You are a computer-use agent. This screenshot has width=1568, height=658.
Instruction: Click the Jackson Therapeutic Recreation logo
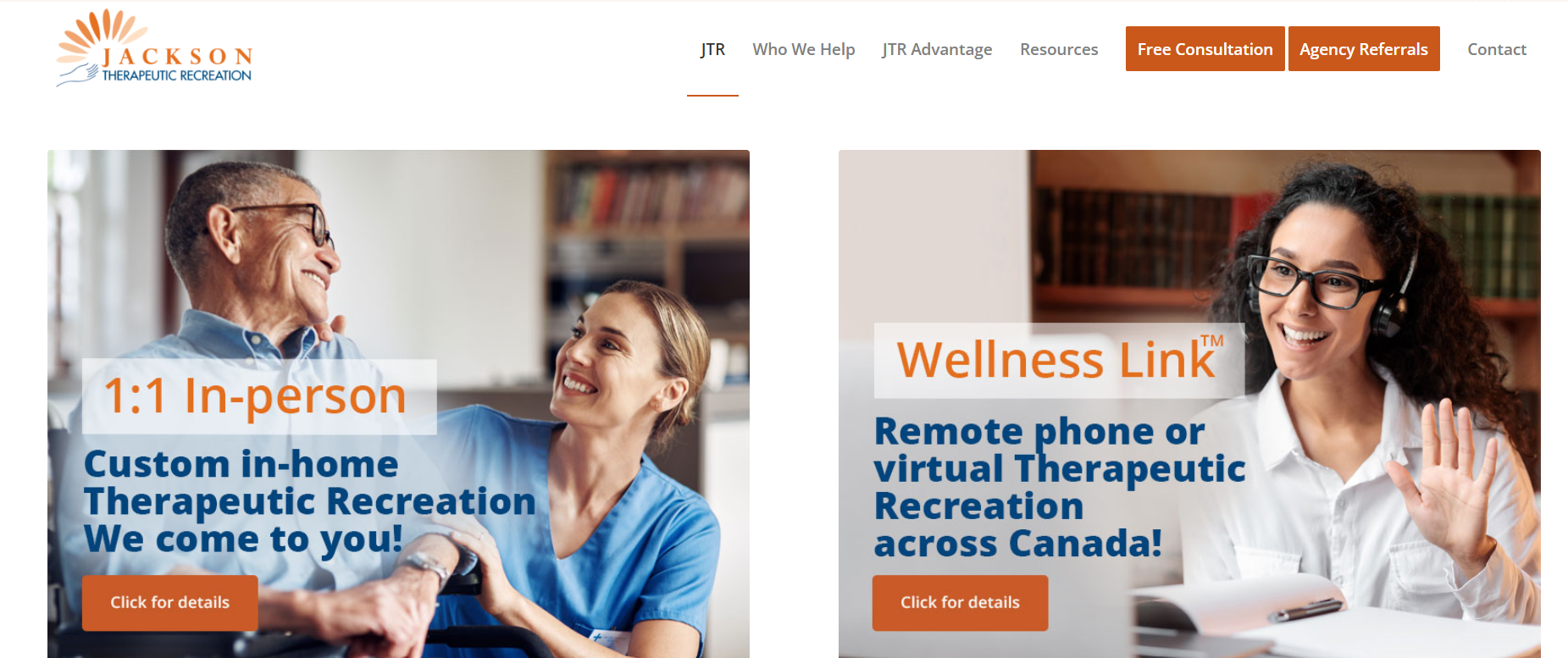[154, 48]
